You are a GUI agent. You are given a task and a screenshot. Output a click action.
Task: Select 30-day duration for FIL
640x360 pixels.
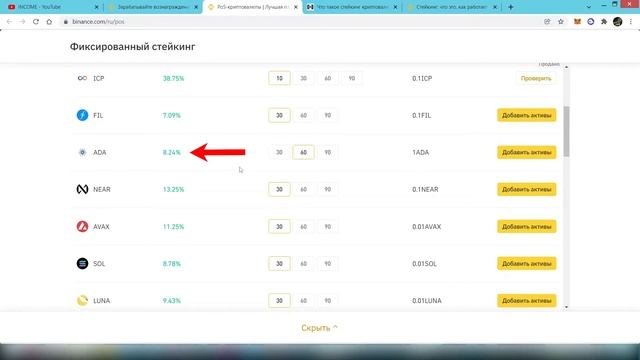pyautogui.click(x=279, y=115)
